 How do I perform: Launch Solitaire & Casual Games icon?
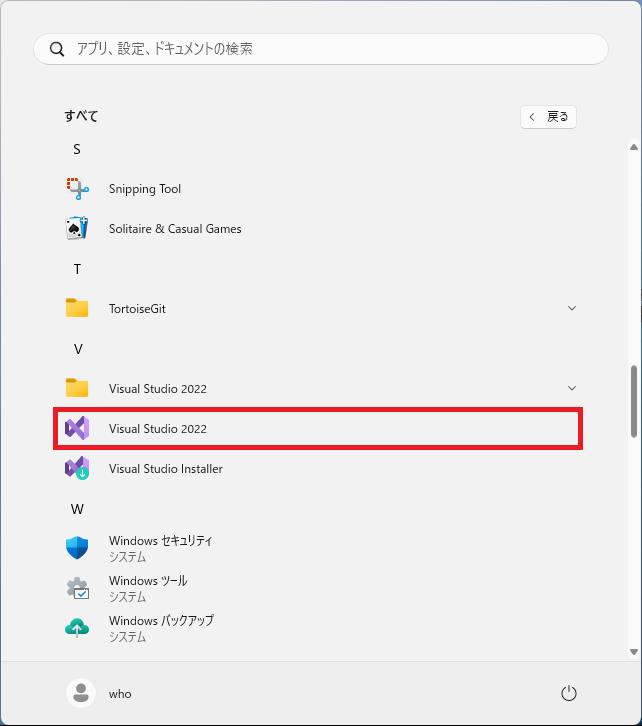pyautogui.click(x=77, y=228)
